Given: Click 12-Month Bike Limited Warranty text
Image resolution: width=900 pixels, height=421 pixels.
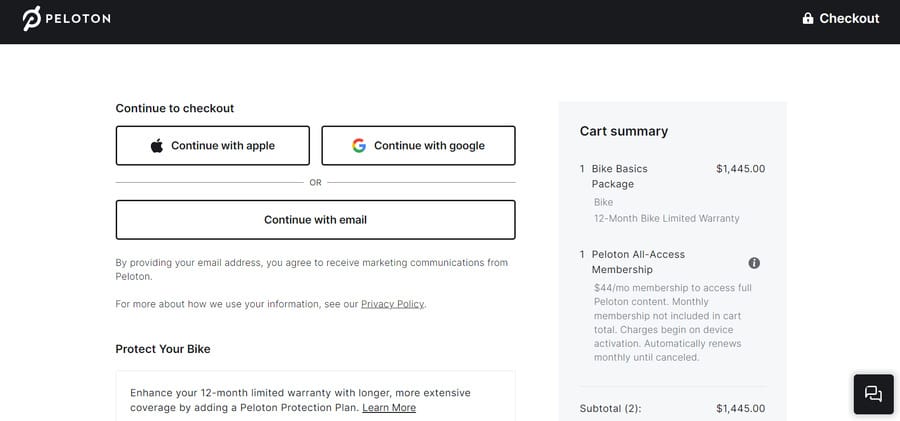Looking at the screenshot, I should tap(666, 218).
